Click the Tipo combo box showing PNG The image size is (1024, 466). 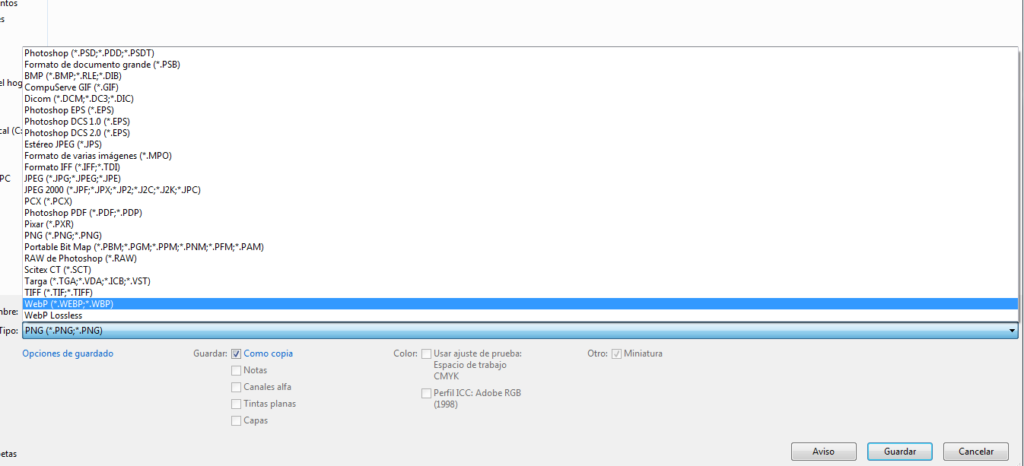(x=520, y=331)
